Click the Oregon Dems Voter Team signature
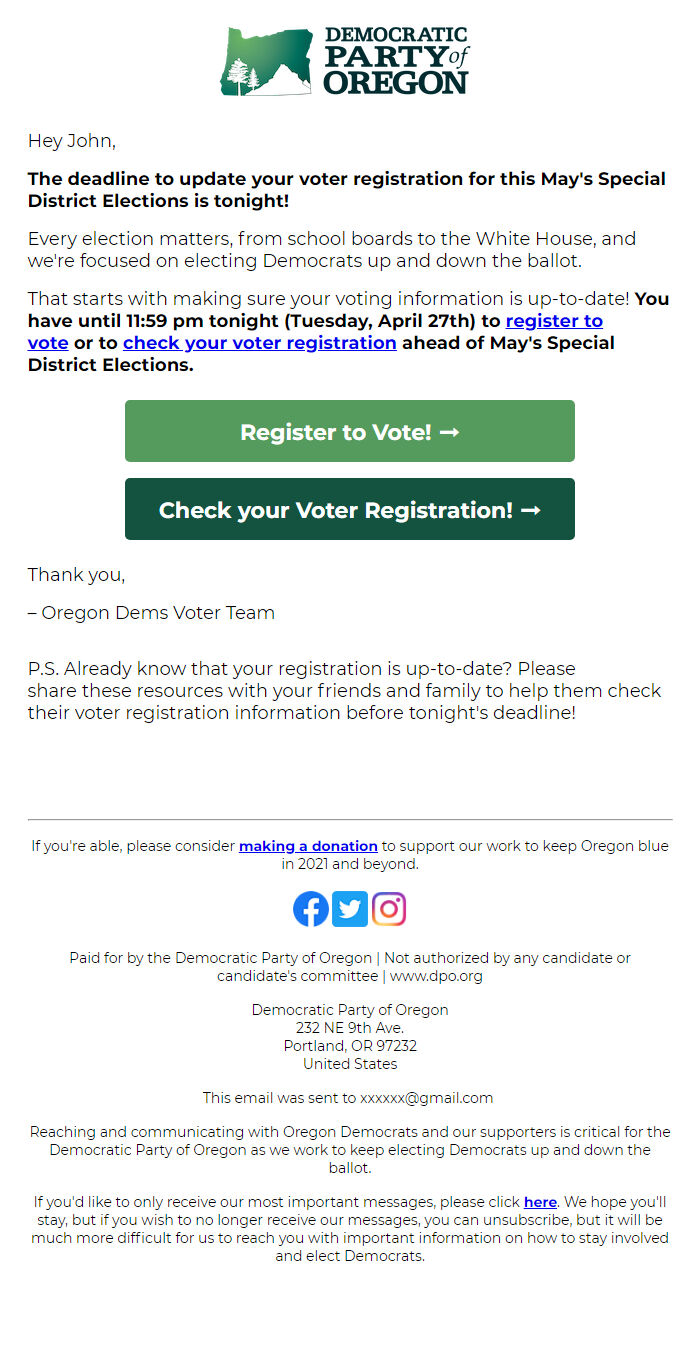 (x=151, y=613)
